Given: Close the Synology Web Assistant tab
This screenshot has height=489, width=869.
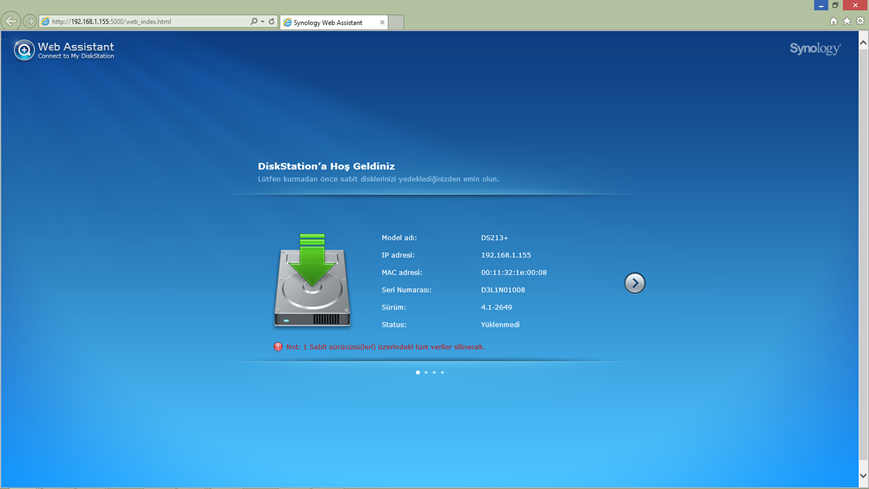Looking at the screenshot, I should pos(382,22).
